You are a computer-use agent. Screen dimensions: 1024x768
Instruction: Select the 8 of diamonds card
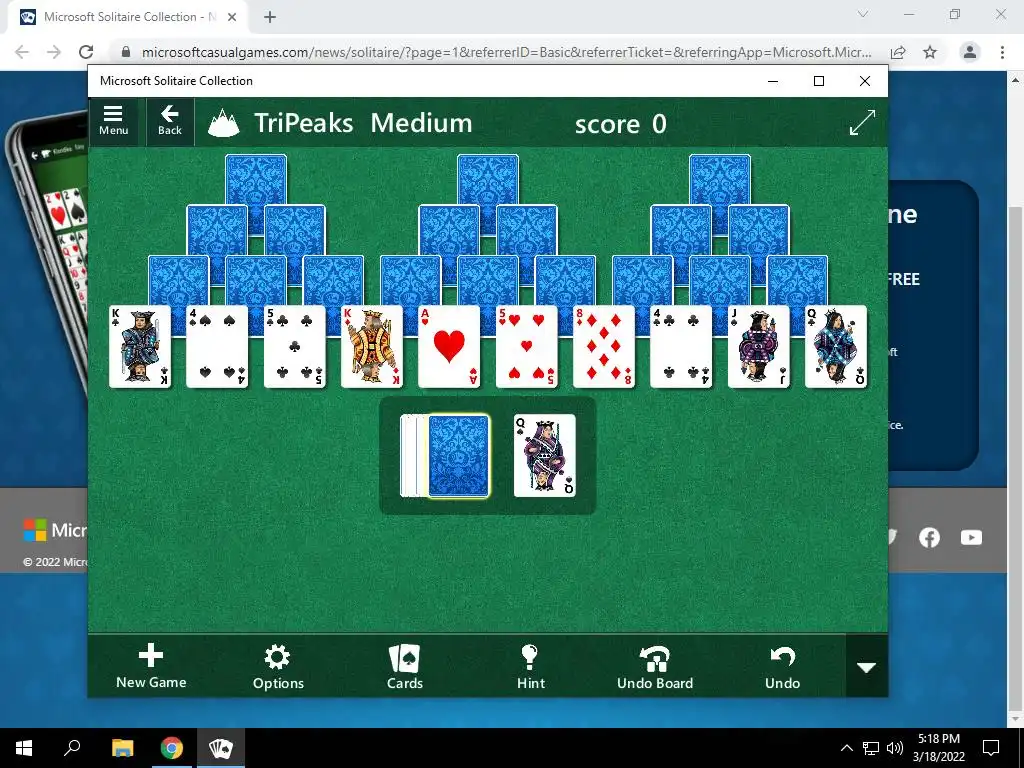(x=603, y=347)
